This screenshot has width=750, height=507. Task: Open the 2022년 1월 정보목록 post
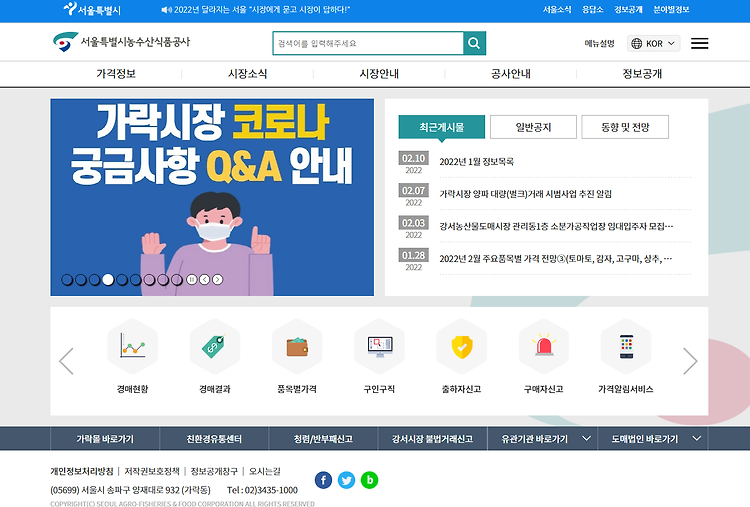(476, 162)
